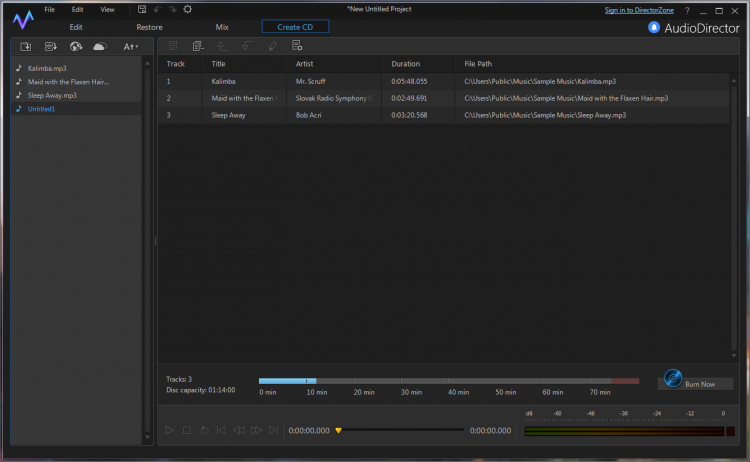Jump to the start with previous button

(221, 430)
